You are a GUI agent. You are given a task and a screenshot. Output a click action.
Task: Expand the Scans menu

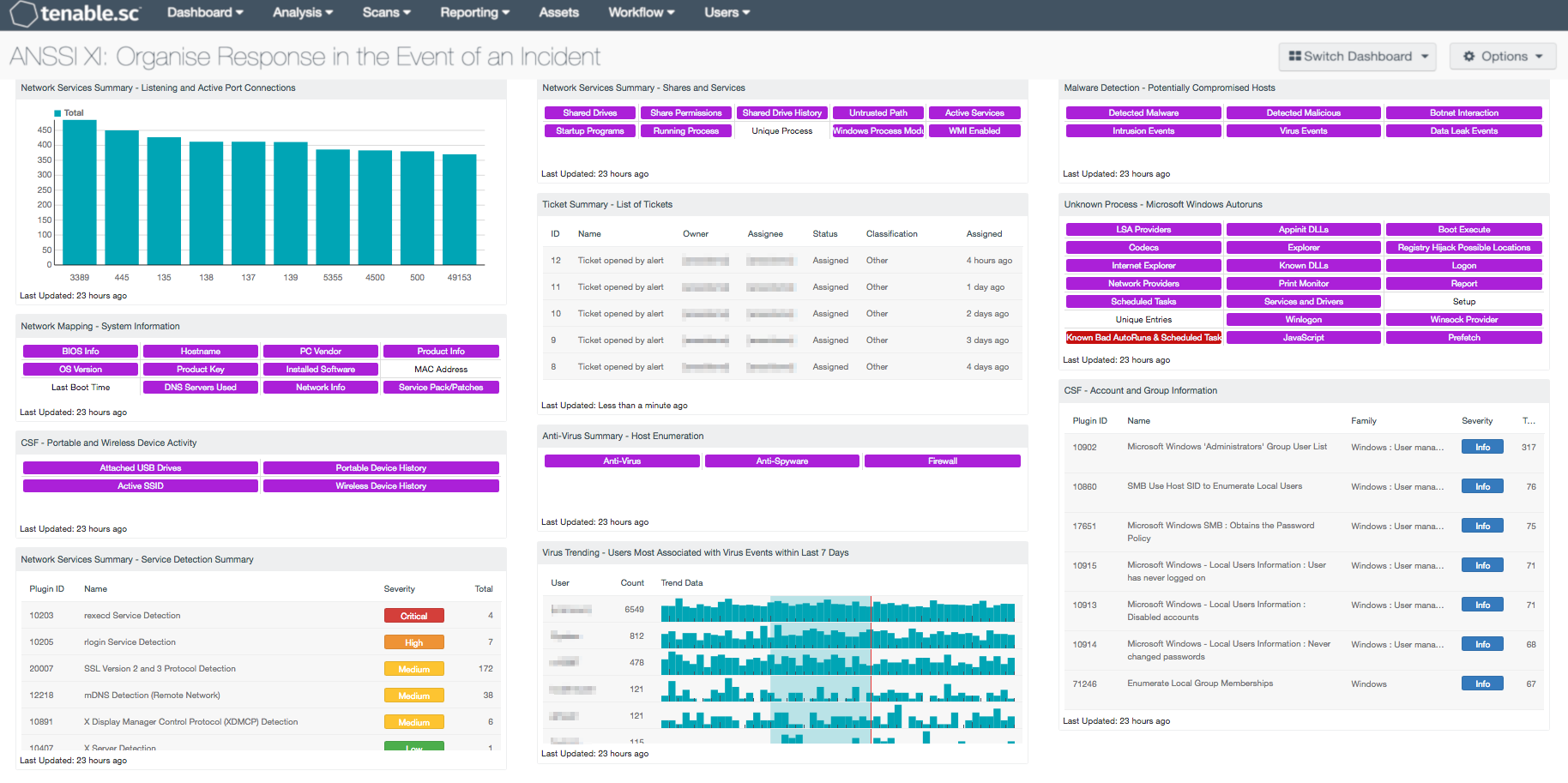coord(386,13)
